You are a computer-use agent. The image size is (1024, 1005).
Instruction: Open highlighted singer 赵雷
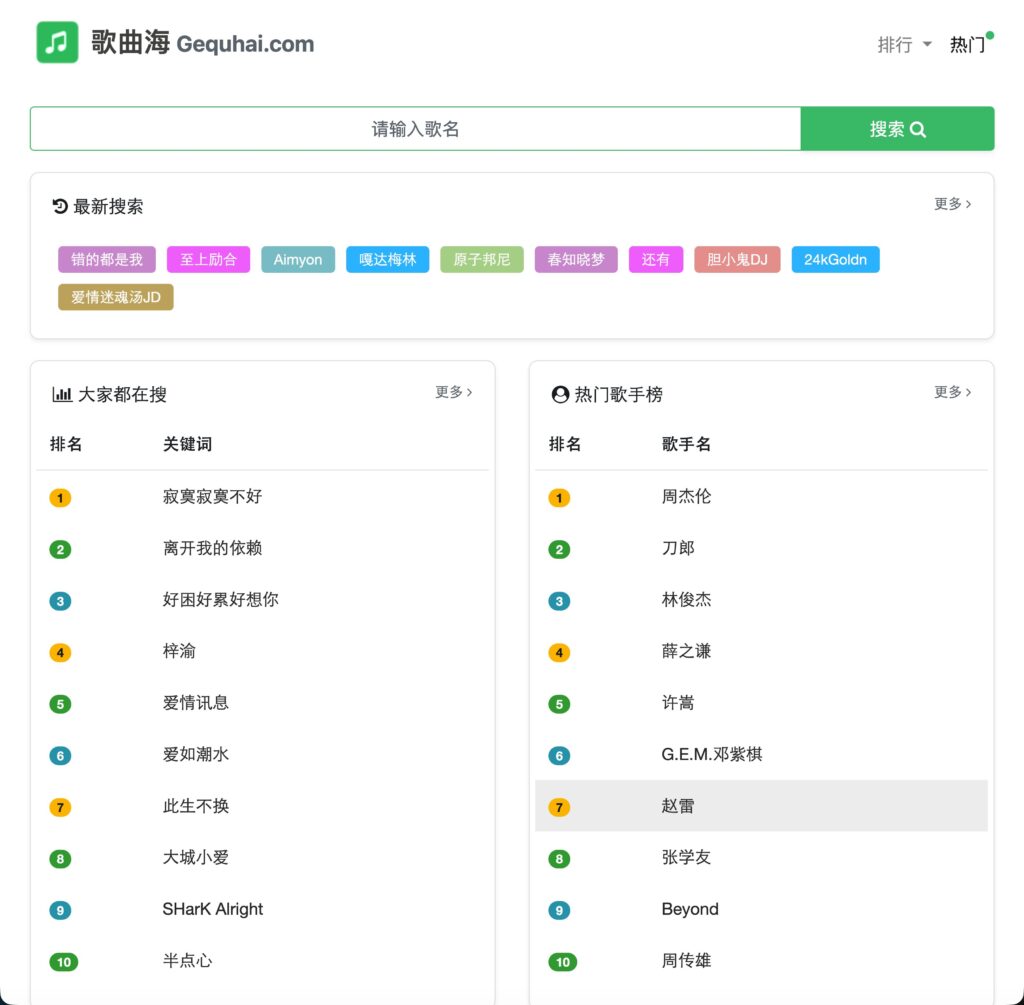(x=678, y=806)
